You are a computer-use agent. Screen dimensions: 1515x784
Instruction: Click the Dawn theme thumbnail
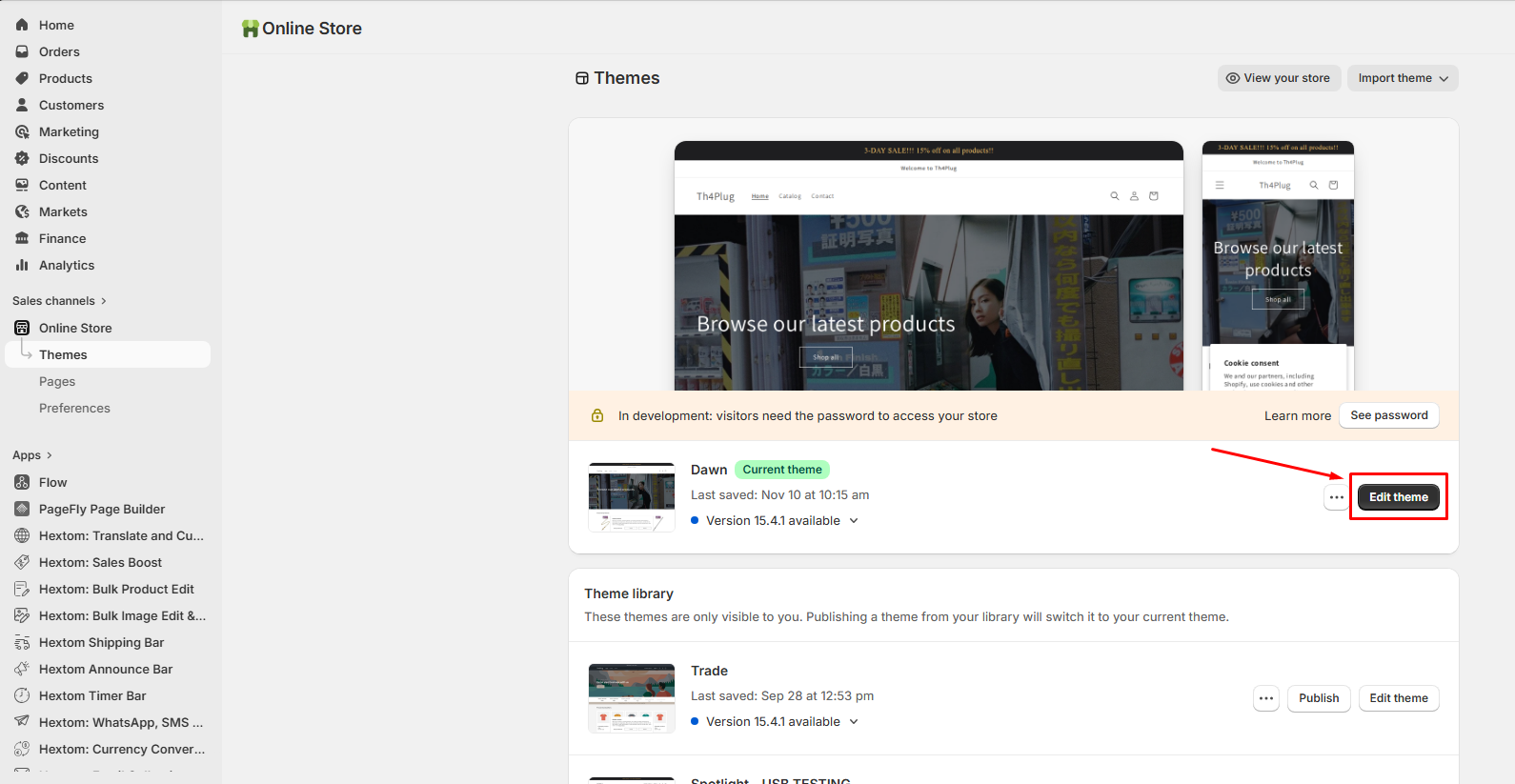point(632,497)
